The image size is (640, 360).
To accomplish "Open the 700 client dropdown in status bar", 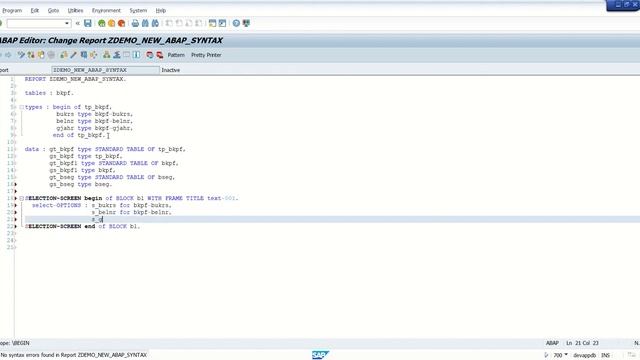I will coord(566,355).
